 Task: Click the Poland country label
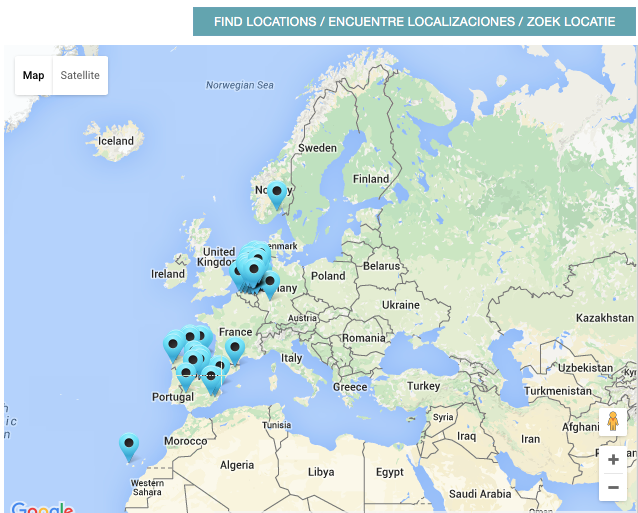(x=328, y=276)
